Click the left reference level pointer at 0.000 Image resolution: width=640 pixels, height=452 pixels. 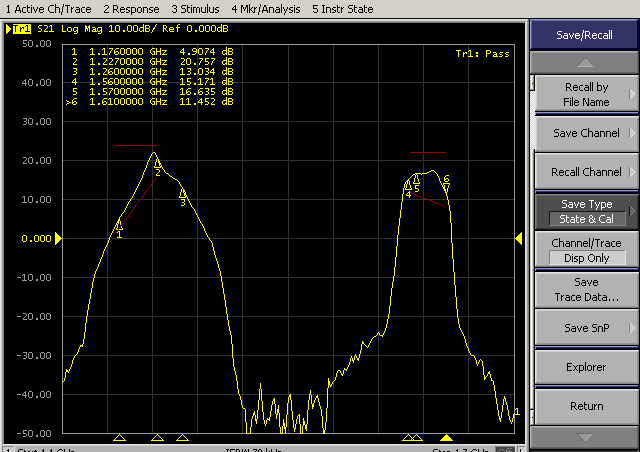coord(58,238)
